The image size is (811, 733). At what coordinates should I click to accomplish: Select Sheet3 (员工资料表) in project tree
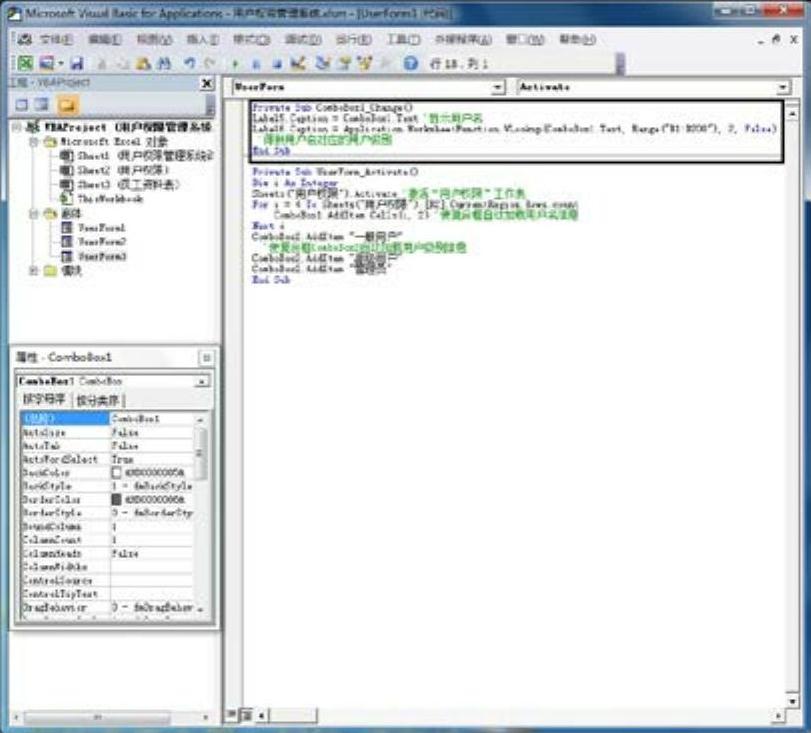[x=120, y=184]
